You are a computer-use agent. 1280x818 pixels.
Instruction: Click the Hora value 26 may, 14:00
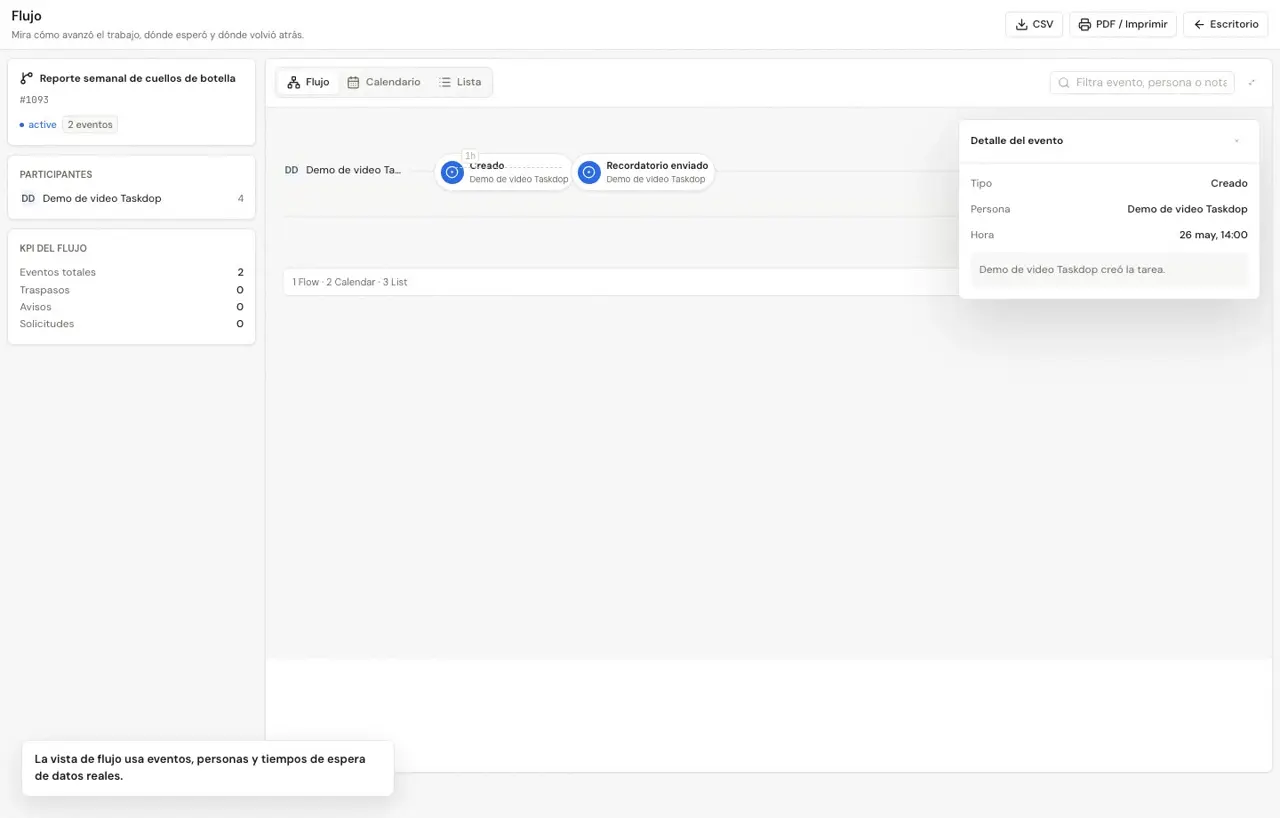1213,235
